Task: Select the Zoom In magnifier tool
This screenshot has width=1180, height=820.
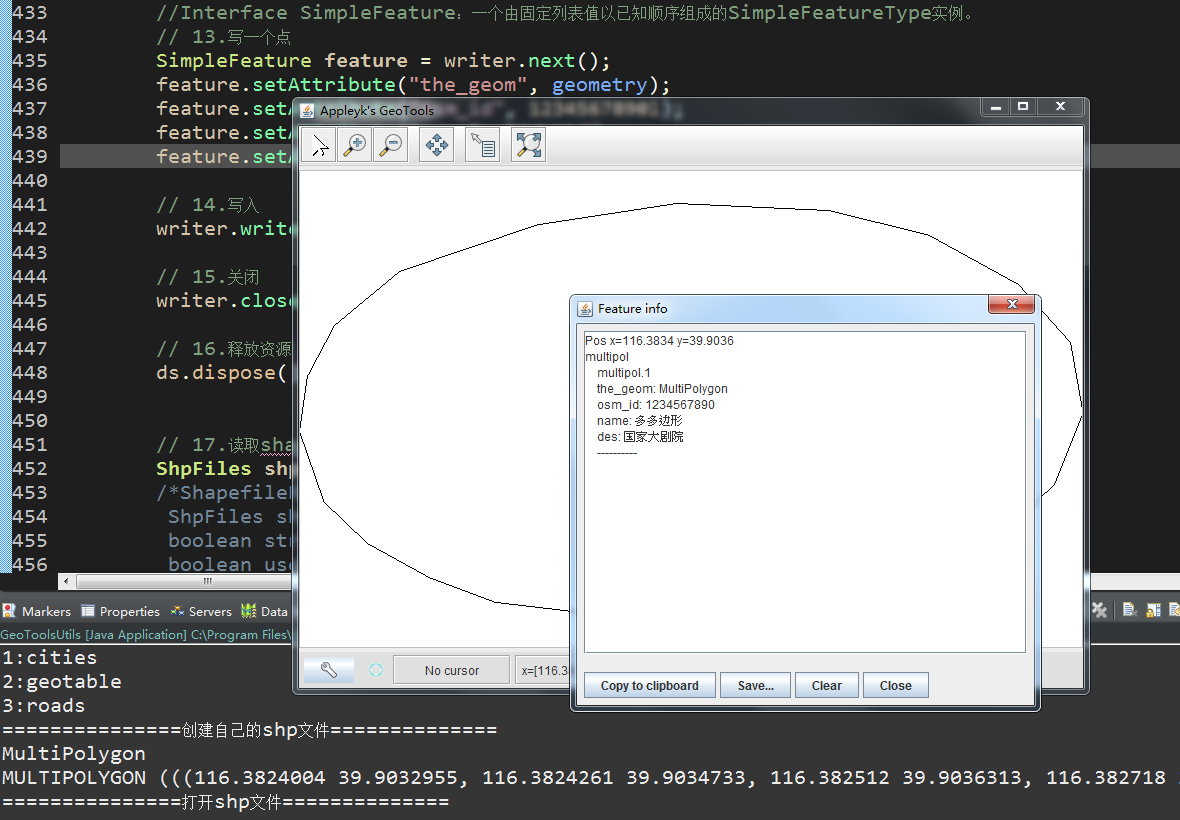Action: coord(354,145)
